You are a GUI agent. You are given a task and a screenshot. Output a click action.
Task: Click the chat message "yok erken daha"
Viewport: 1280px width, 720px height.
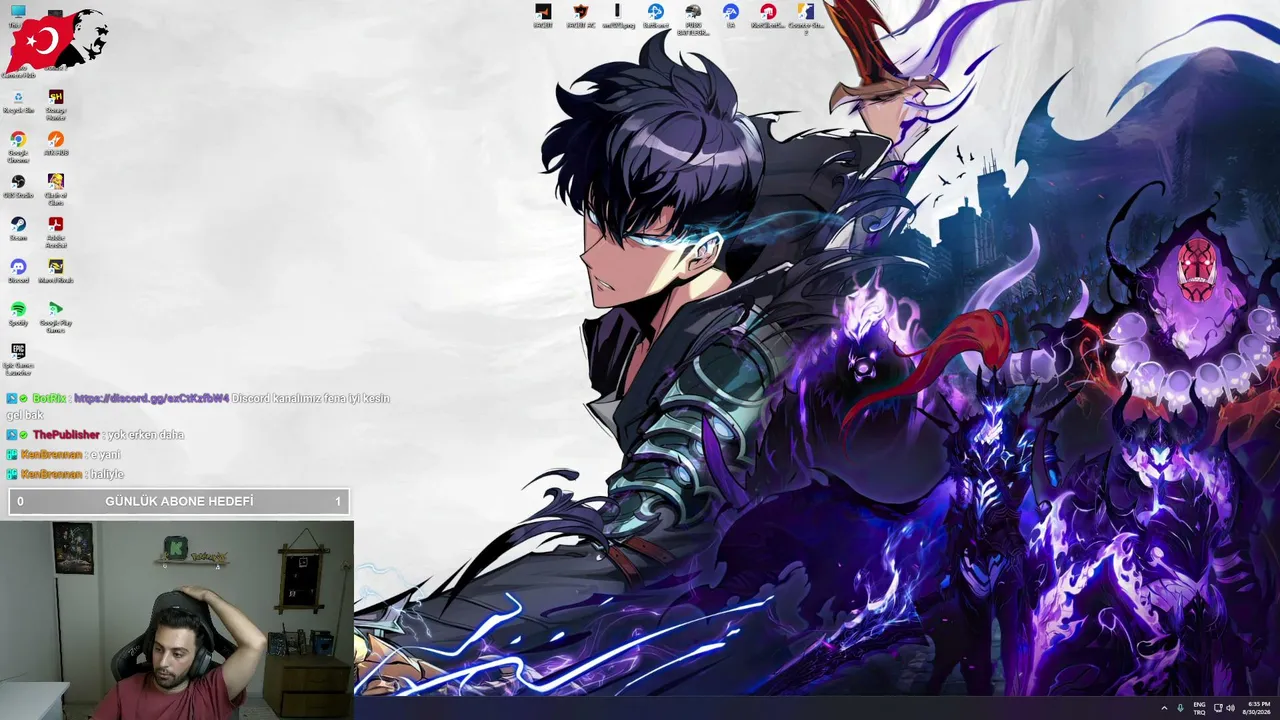tap(145, 435)
